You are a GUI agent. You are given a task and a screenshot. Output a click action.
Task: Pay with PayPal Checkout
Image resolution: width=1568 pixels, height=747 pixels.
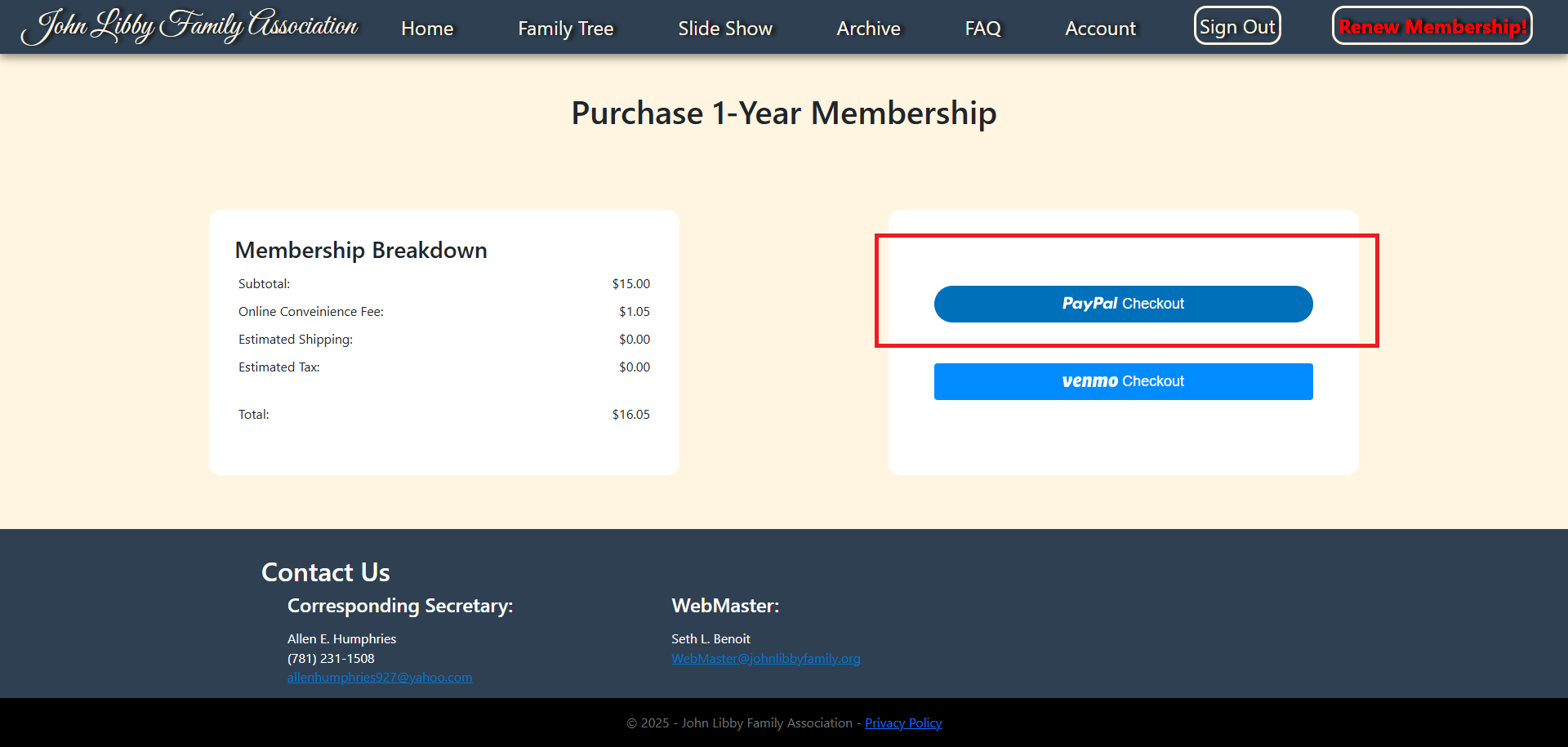1123,304
